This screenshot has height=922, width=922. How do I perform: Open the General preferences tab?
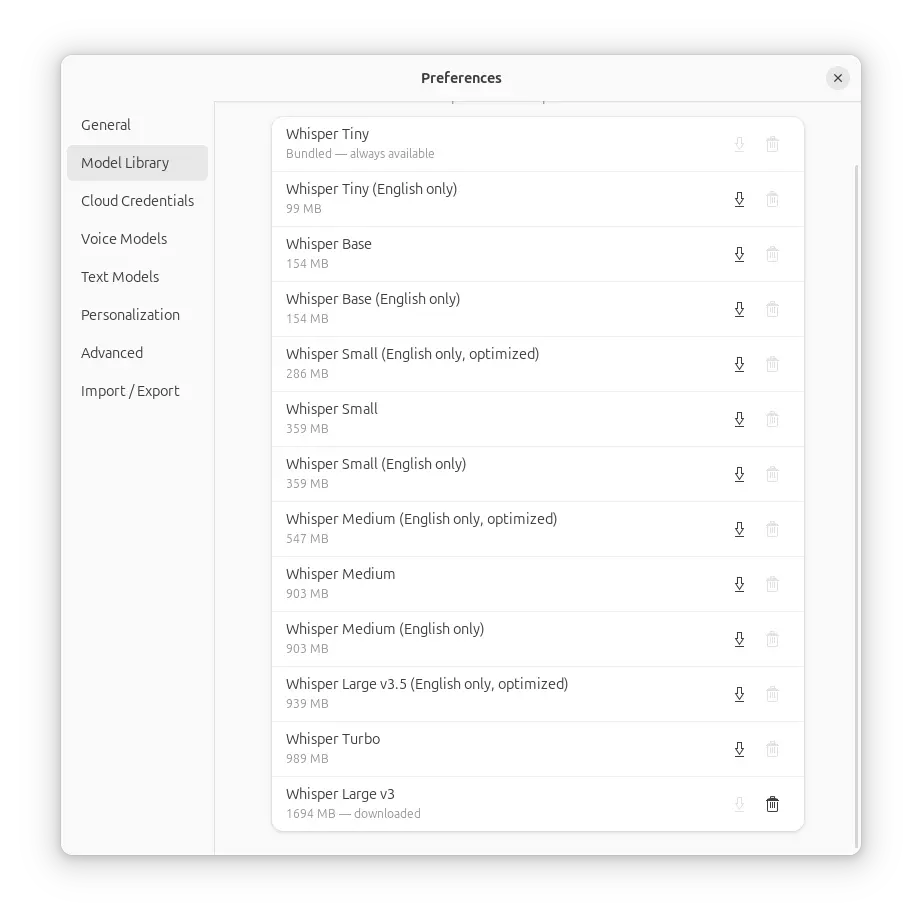(x=106, y=125)
